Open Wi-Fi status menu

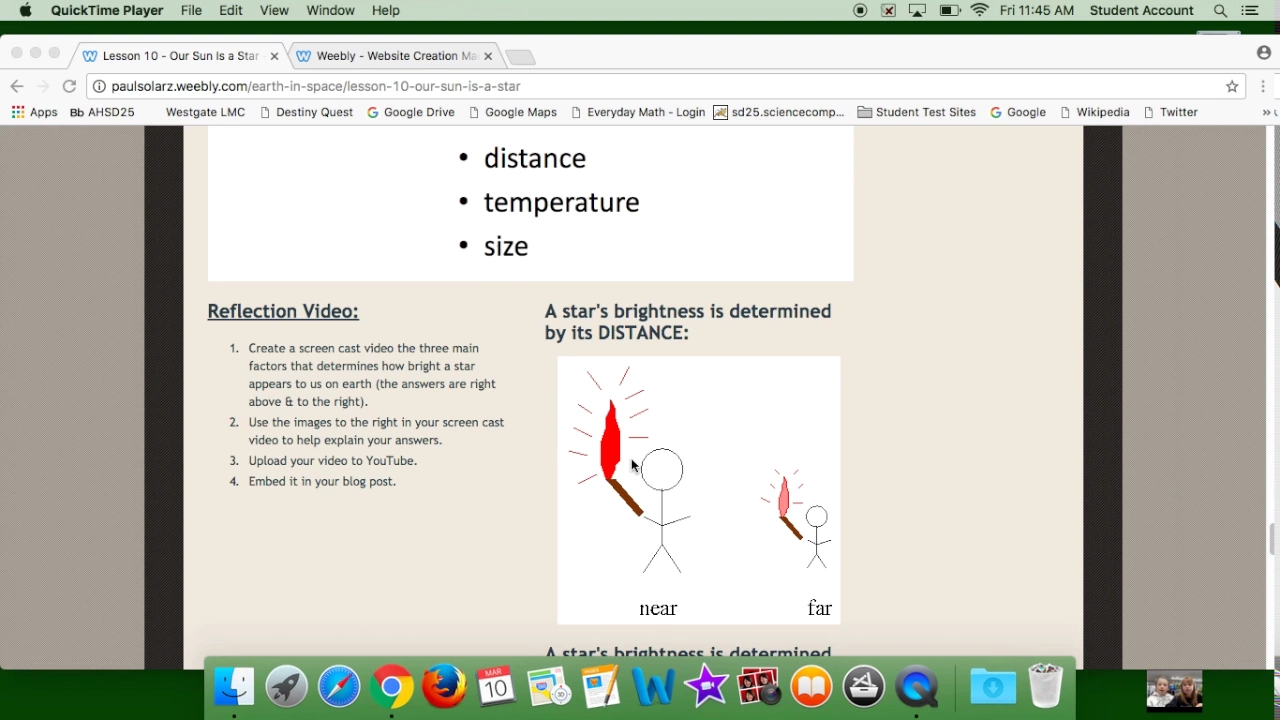(980, 10)
